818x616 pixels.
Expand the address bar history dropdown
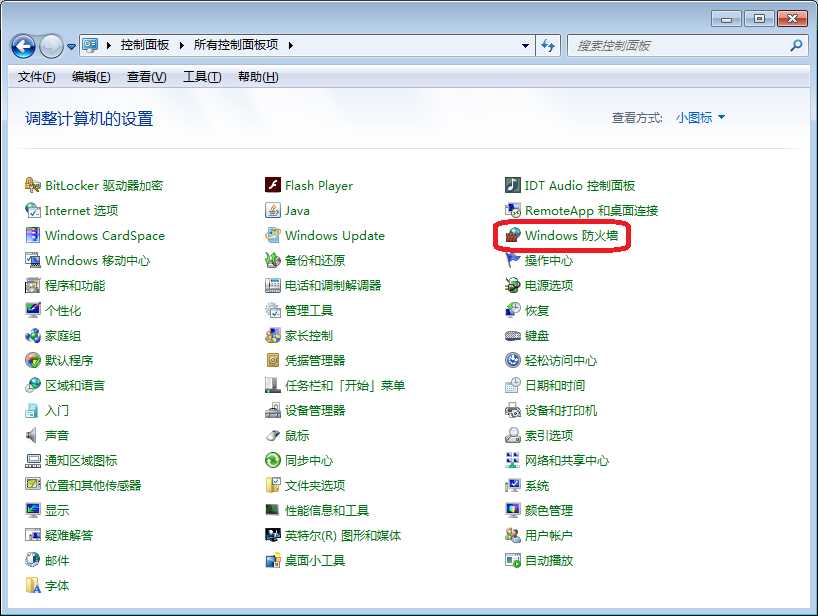pyautogui.click(x=525, y=46)
